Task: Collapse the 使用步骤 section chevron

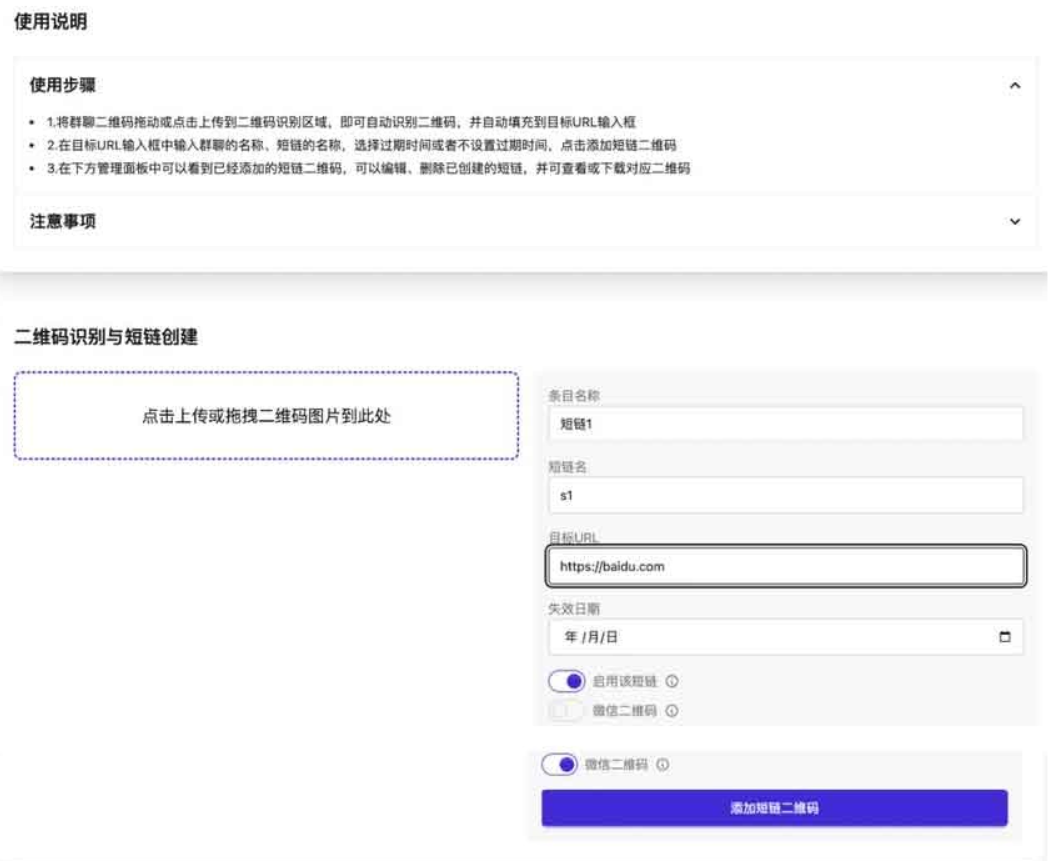Action: [x=1015, y=86]
